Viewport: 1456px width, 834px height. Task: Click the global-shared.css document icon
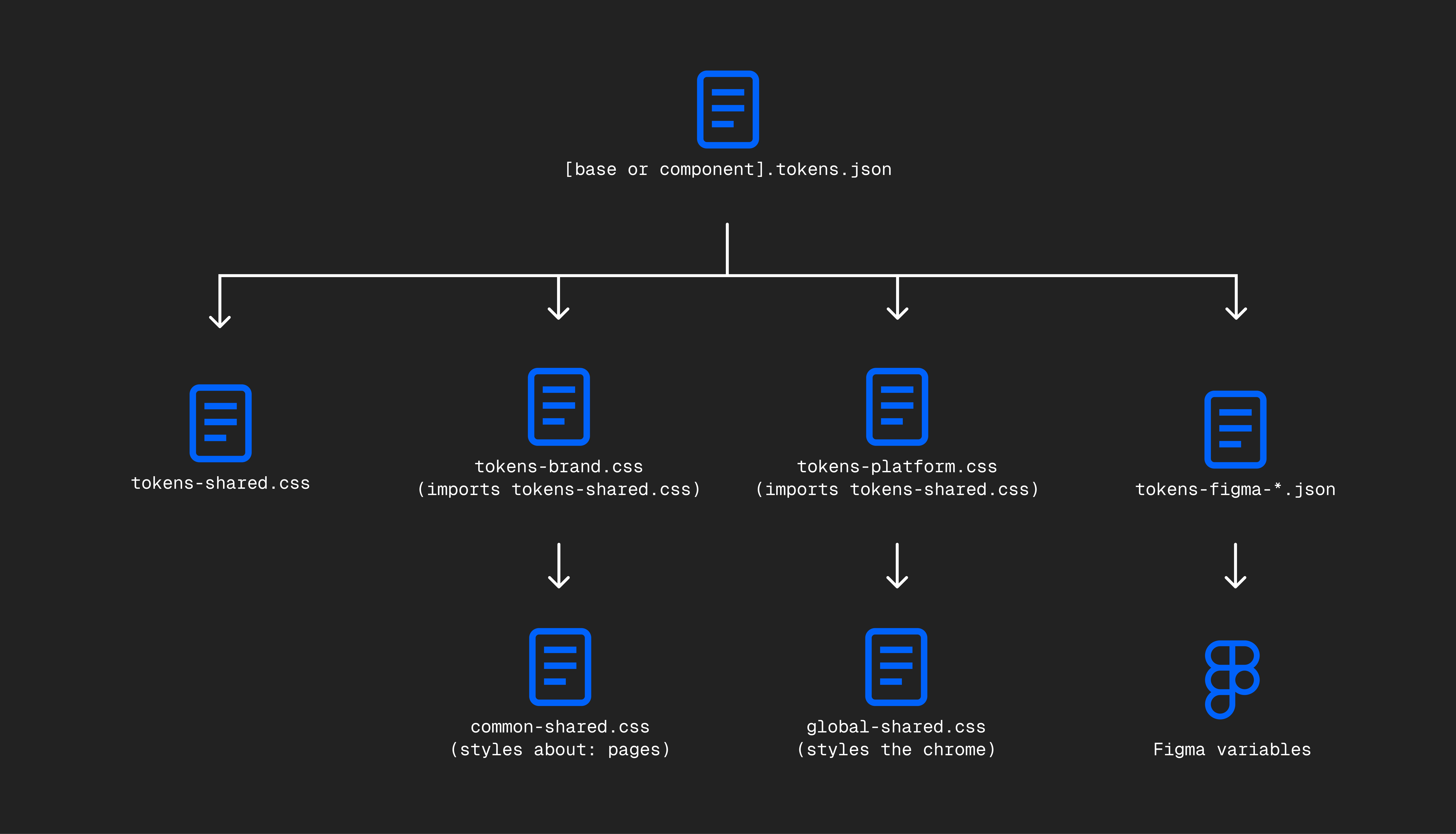pos(896,667)
